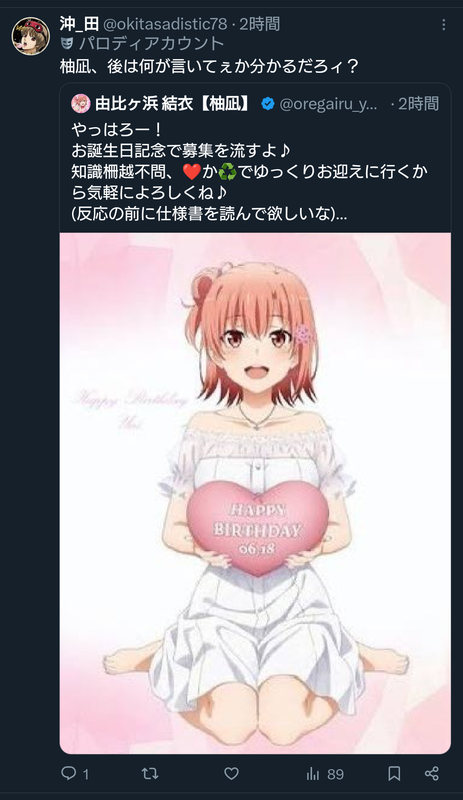Click the quoted account's small avatar

tap(81, 104)
